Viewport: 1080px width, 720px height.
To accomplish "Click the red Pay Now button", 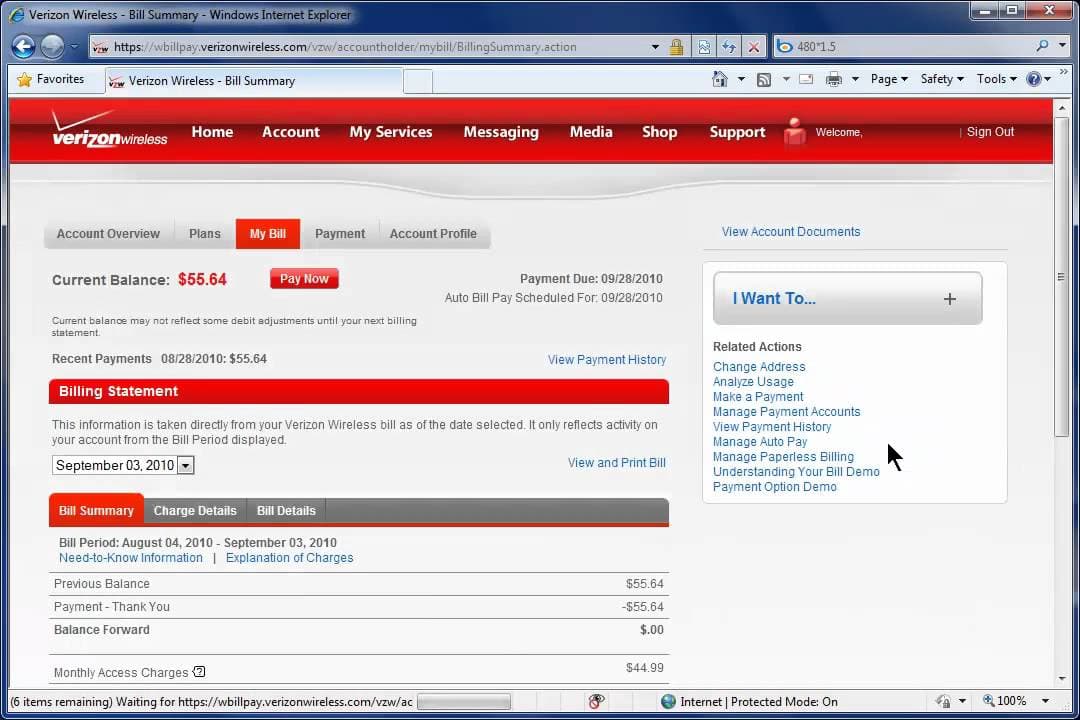I will click(x=304, y=278).
